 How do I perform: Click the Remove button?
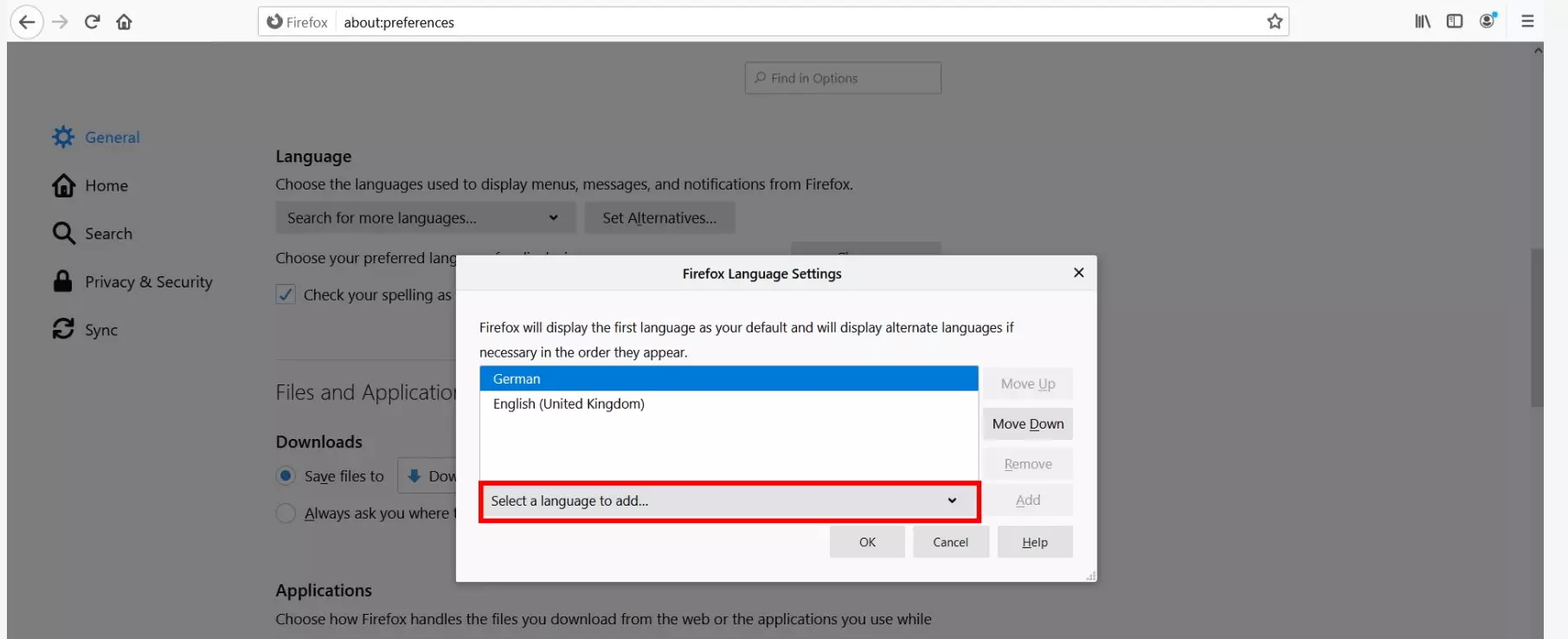[x=1028, y=464]
